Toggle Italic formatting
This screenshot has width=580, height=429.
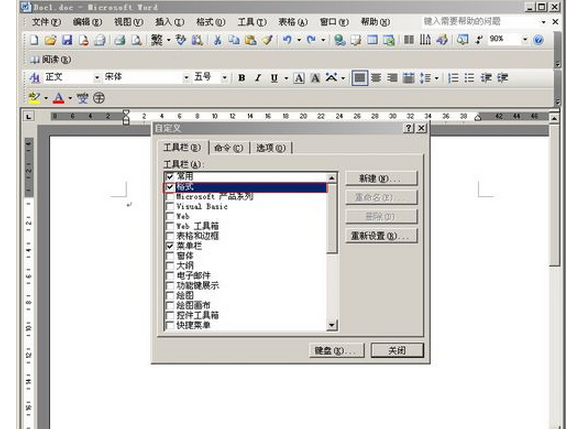(258, 78)
